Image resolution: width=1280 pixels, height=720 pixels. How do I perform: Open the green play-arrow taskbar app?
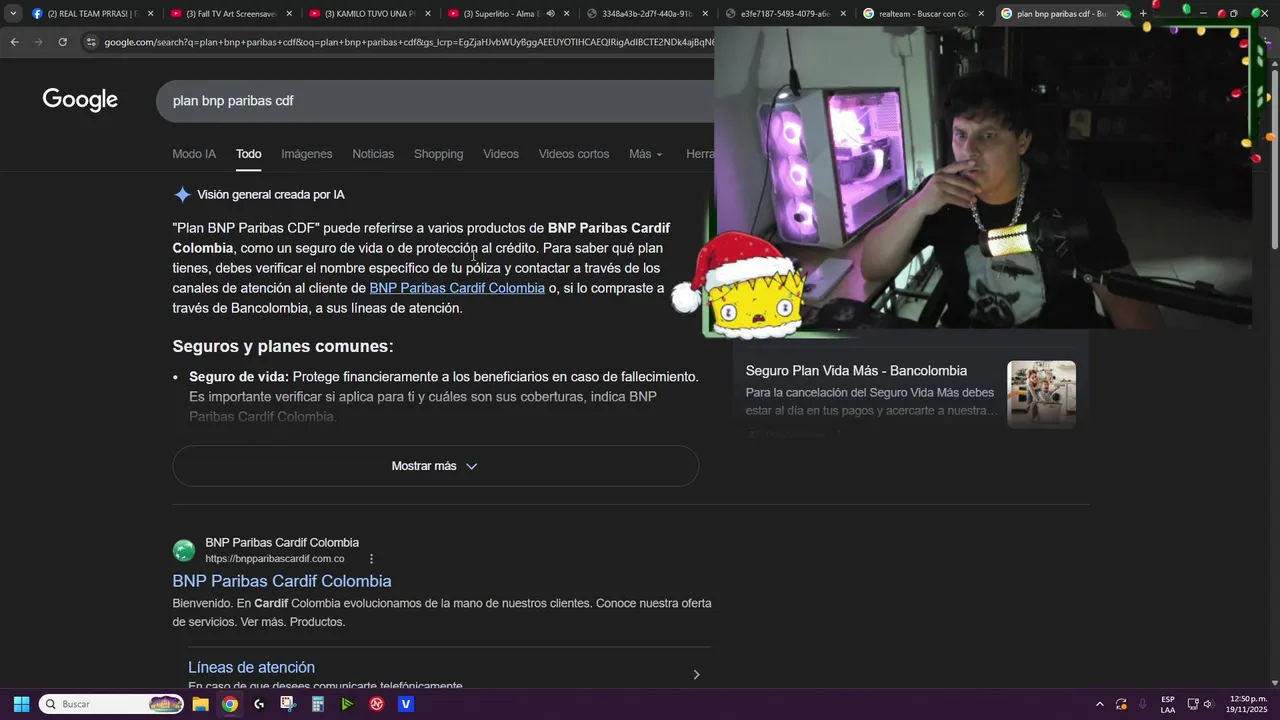(x=347, y=704)
